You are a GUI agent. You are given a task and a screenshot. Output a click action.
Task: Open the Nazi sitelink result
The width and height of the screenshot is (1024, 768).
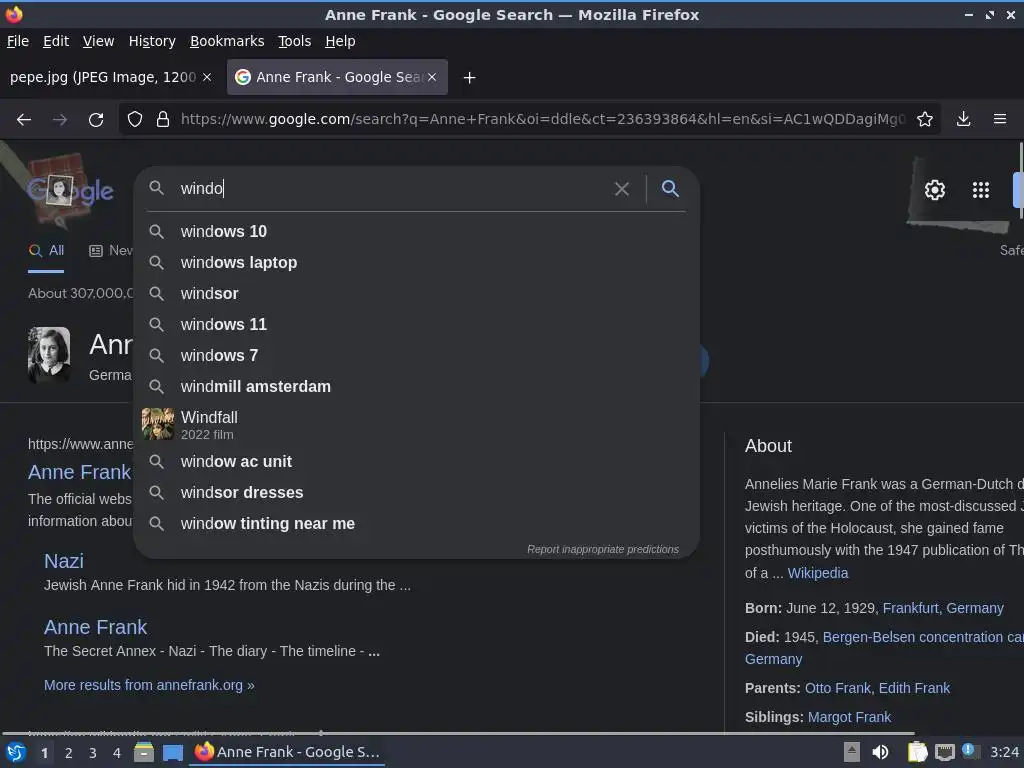64,561
